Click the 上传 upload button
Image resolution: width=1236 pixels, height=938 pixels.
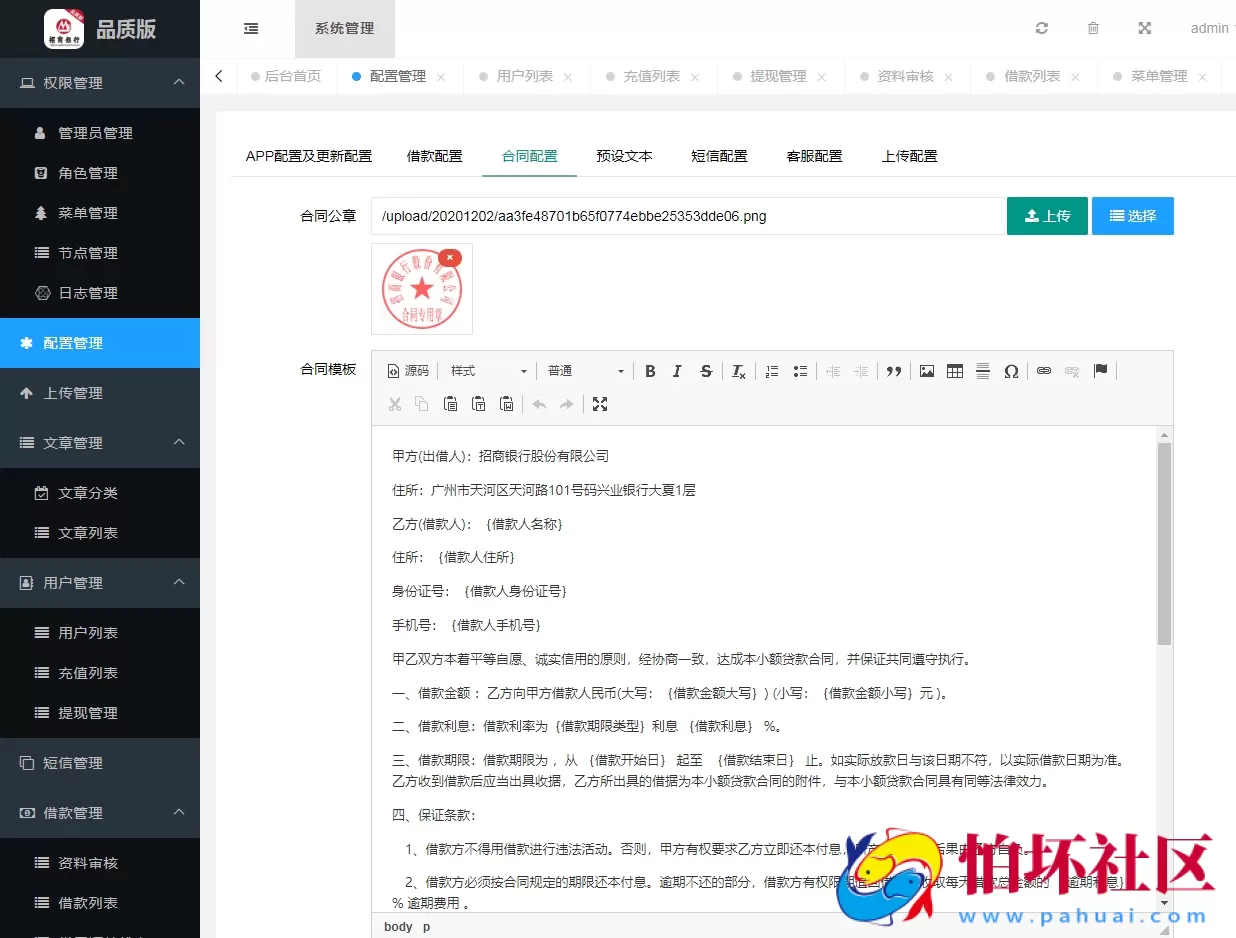1047,215
